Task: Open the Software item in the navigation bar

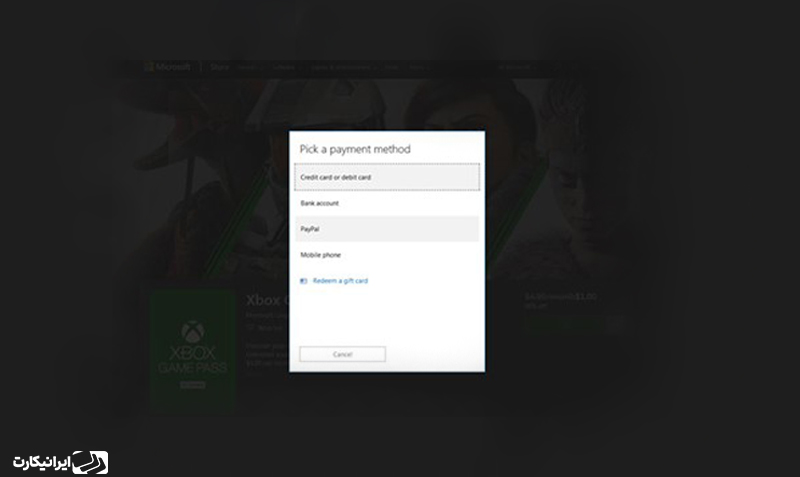Action: [284, 68]
